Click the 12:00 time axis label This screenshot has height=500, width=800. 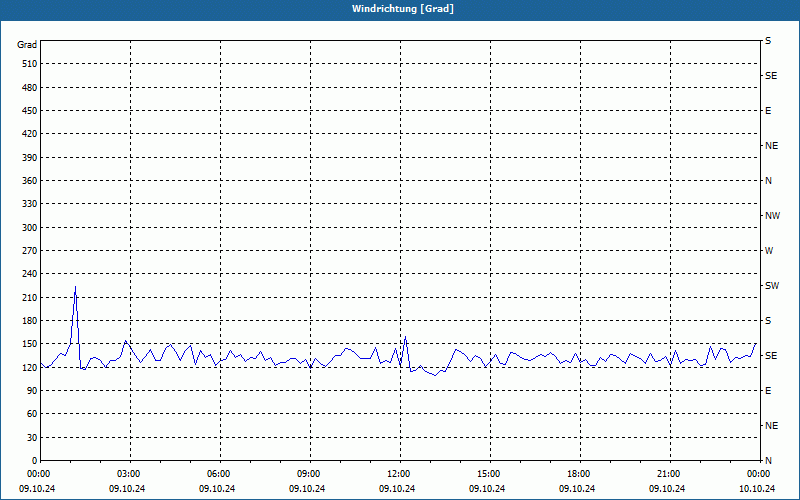tap(400, 474)
